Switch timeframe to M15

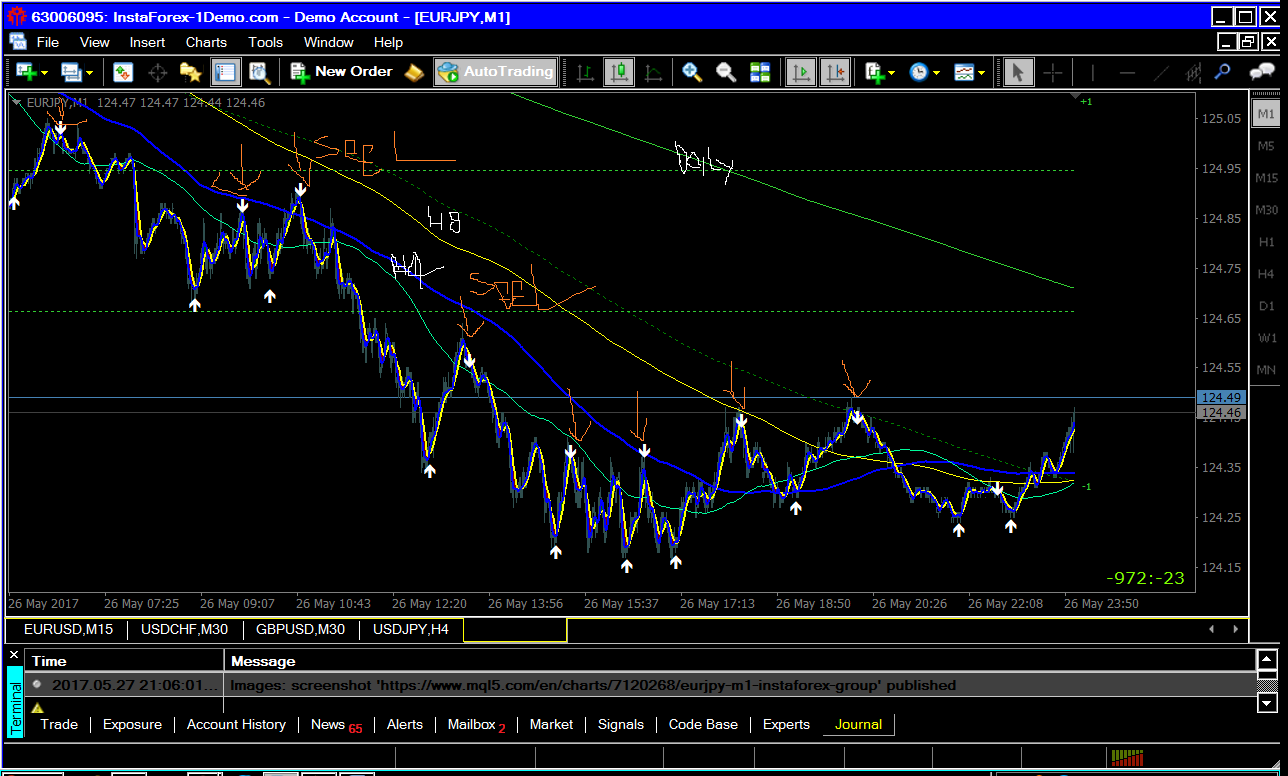tap(1266, 177)
